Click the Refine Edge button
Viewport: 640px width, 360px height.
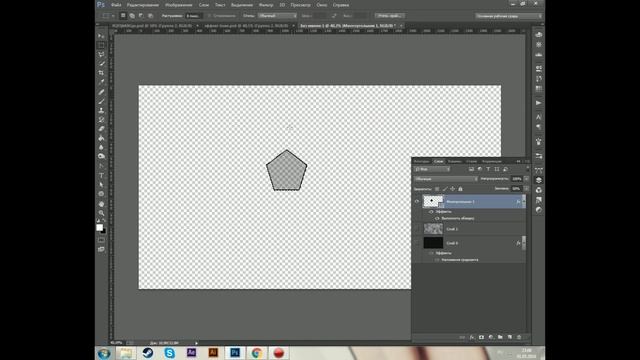tap(390, 16)
